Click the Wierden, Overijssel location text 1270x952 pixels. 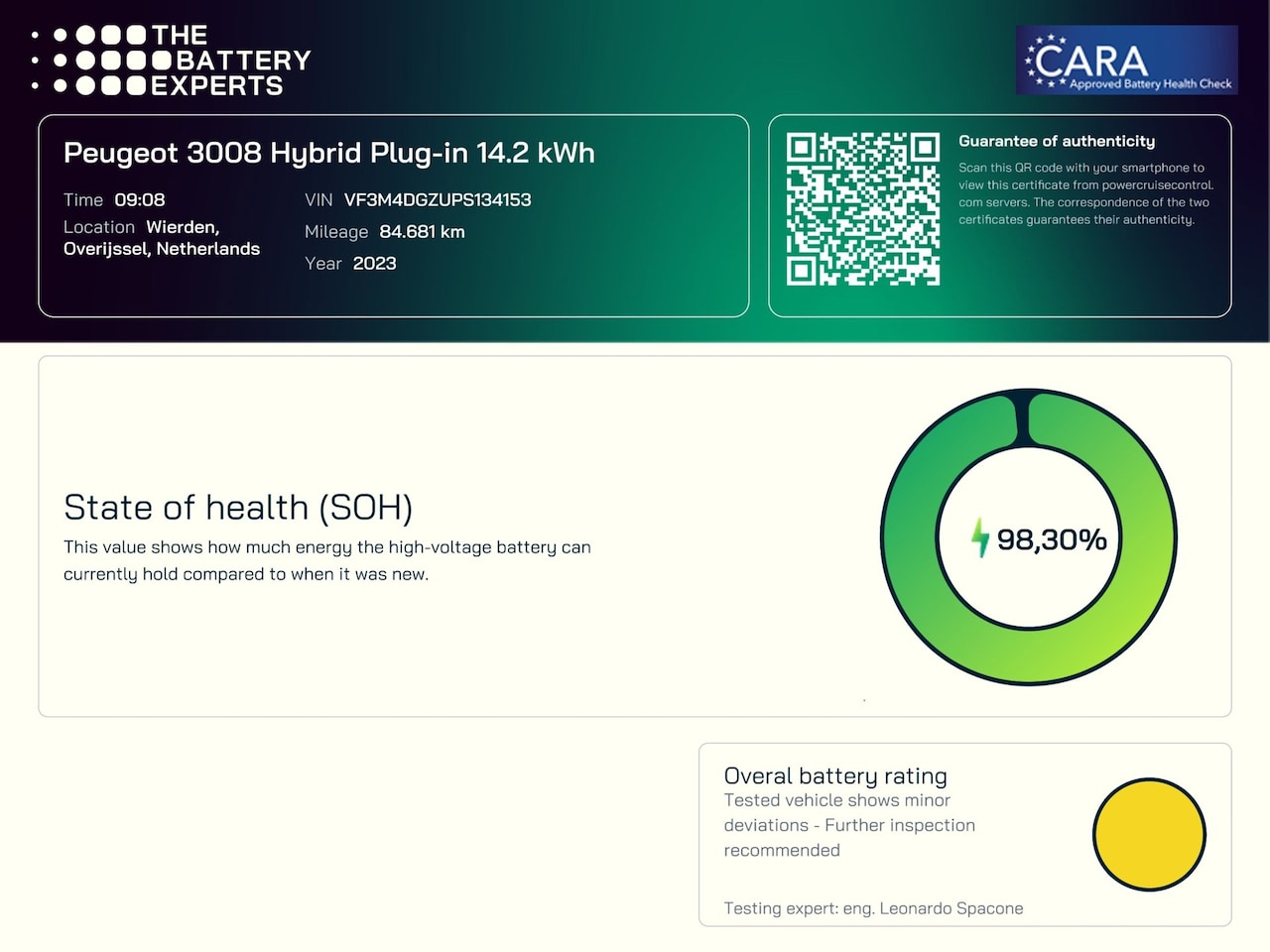pyautogui.click(x=162, y=238)
